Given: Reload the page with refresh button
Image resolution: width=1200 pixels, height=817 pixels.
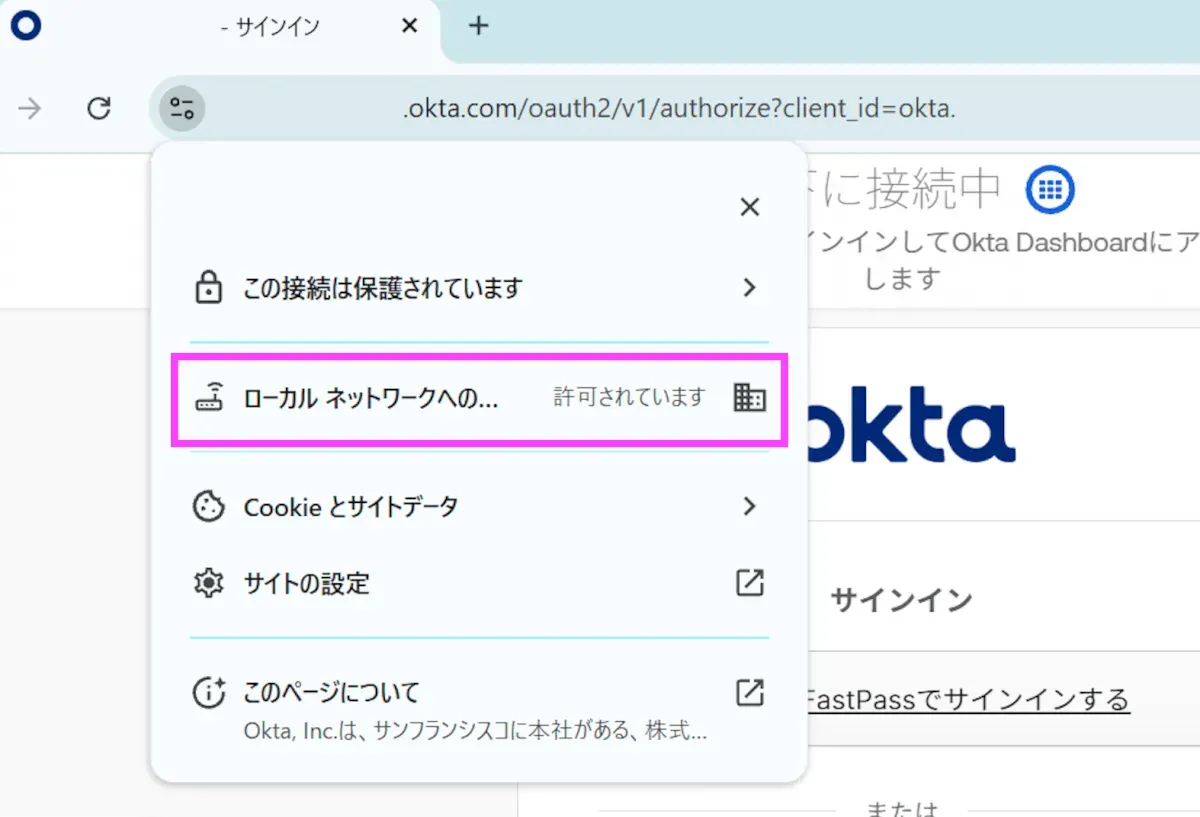Looking at the screenshot, I should point(98,108).
